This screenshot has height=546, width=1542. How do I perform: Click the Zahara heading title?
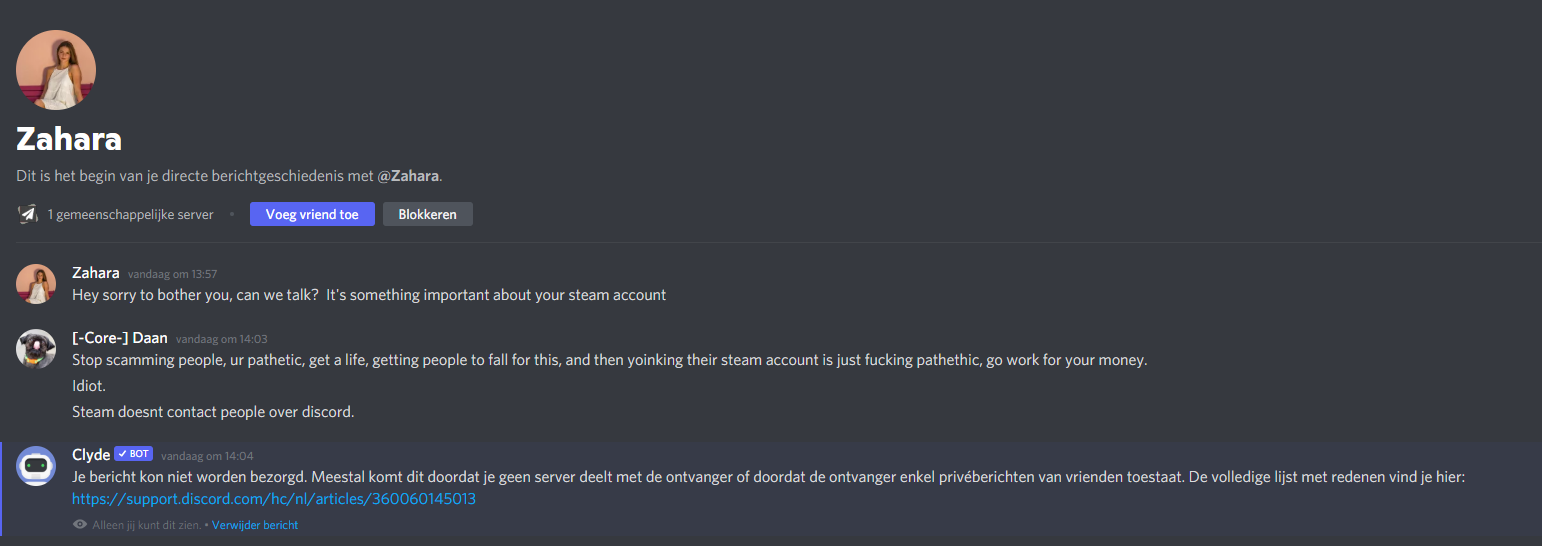click(x=69, y=139)
